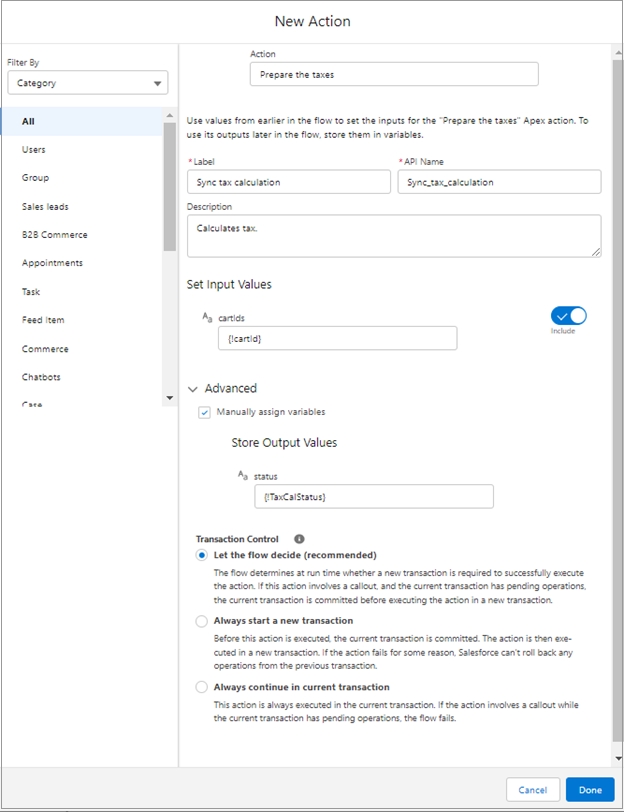
Task: Click the text type icon beside status
Action: point(242,476)
